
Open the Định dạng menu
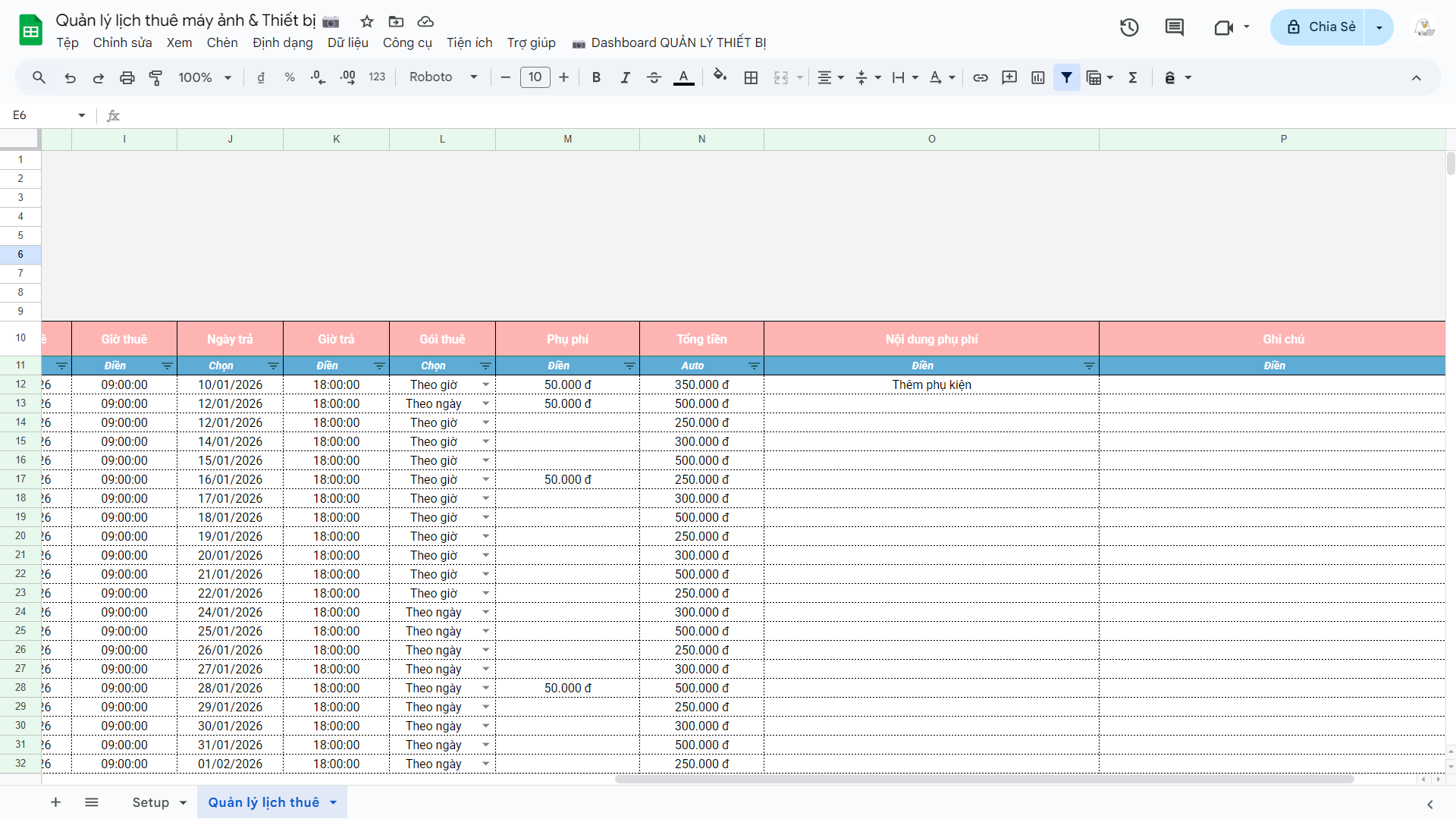282,42
